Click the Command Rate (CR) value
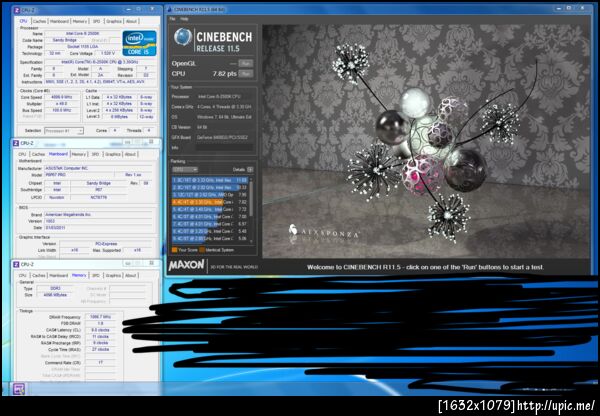The height and width of the screenshot is (416, 600). click(x=100, y=362)
